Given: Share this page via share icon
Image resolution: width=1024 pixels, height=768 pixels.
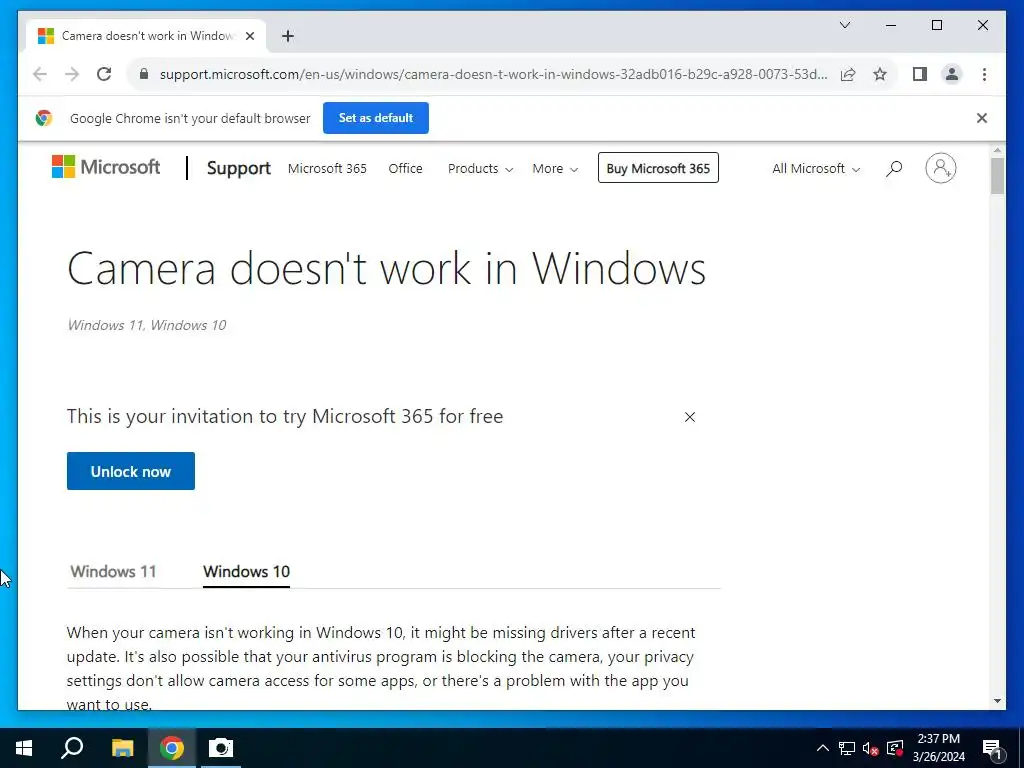Looking at the screenshot, I should point(848,74).
